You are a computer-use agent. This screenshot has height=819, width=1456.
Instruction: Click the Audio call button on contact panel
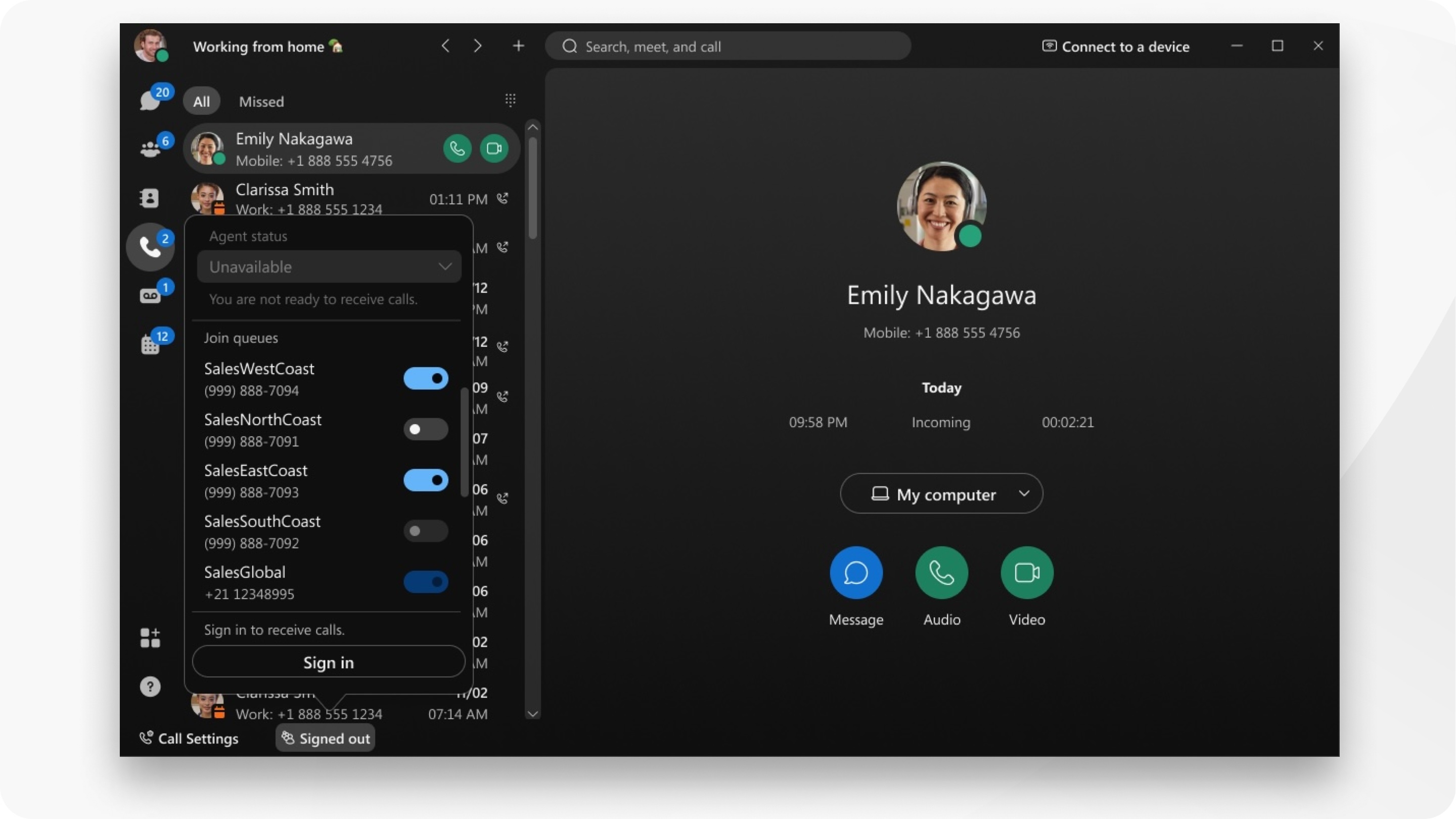(x=941, y=572)
